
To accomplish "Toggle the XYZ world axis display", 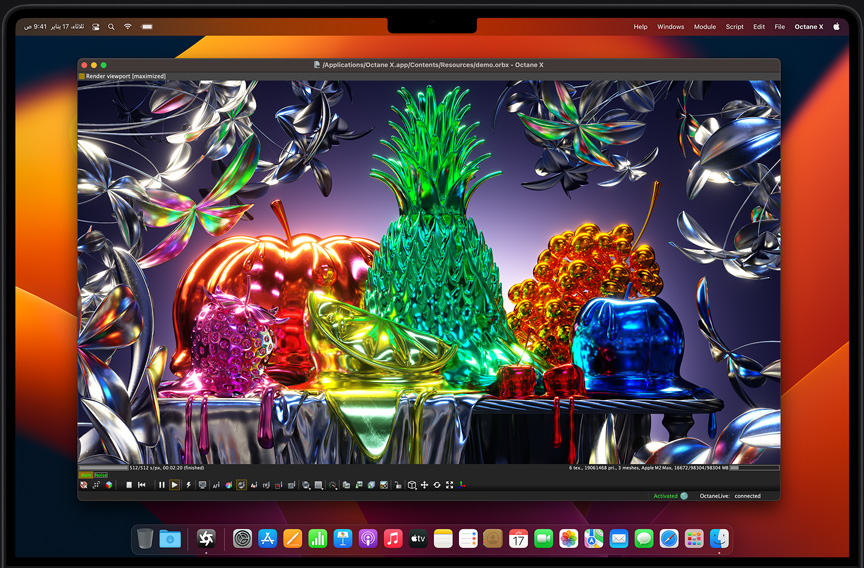I will pyautogui.click(x=462, y=485).
